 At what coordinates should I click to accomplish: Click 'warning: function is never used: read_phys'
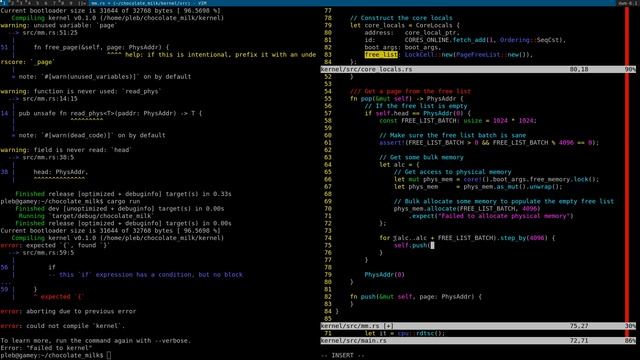point(81,91)
